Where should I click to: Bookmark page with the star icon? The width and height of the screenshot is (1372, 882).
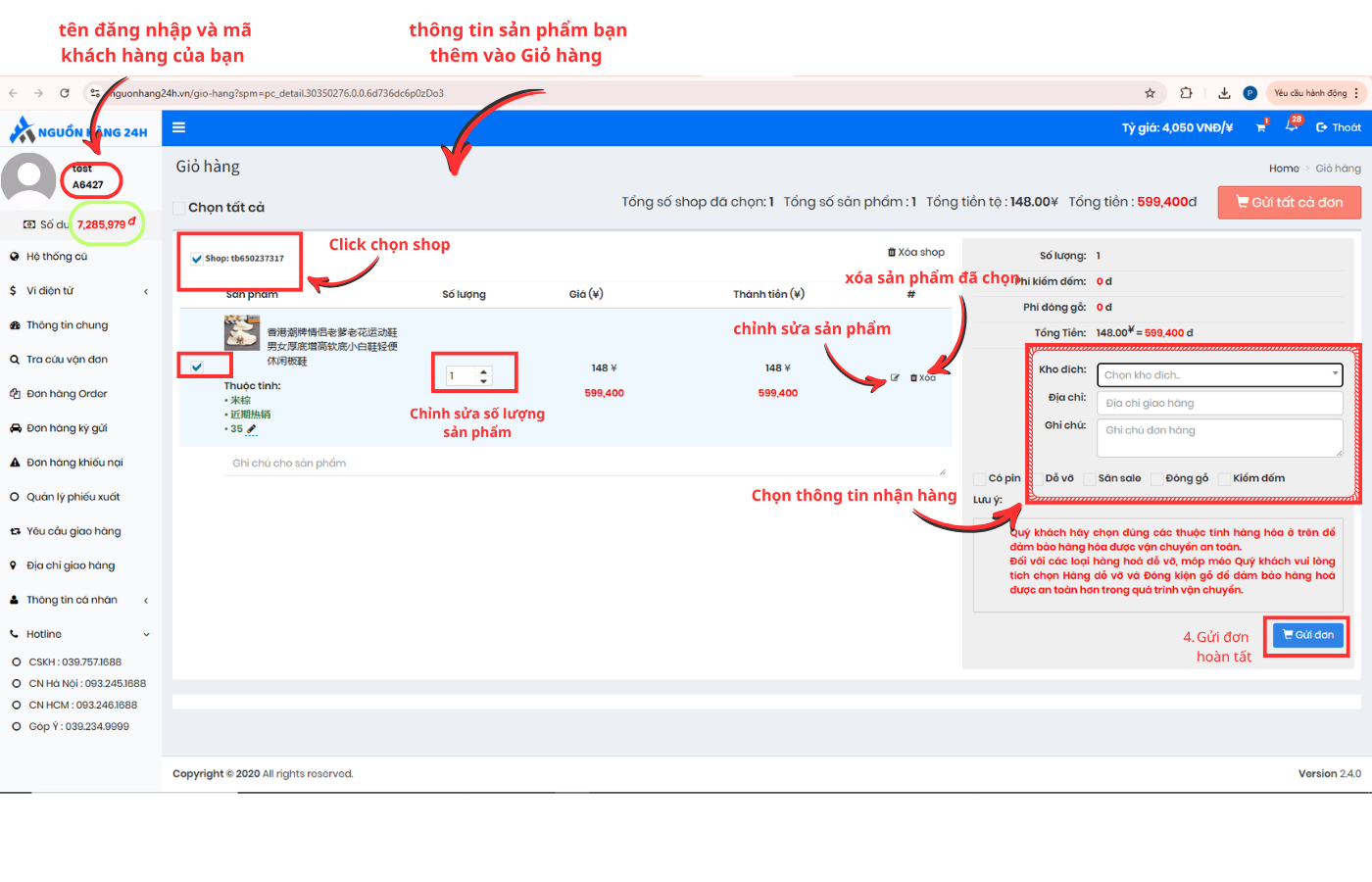1150,93
